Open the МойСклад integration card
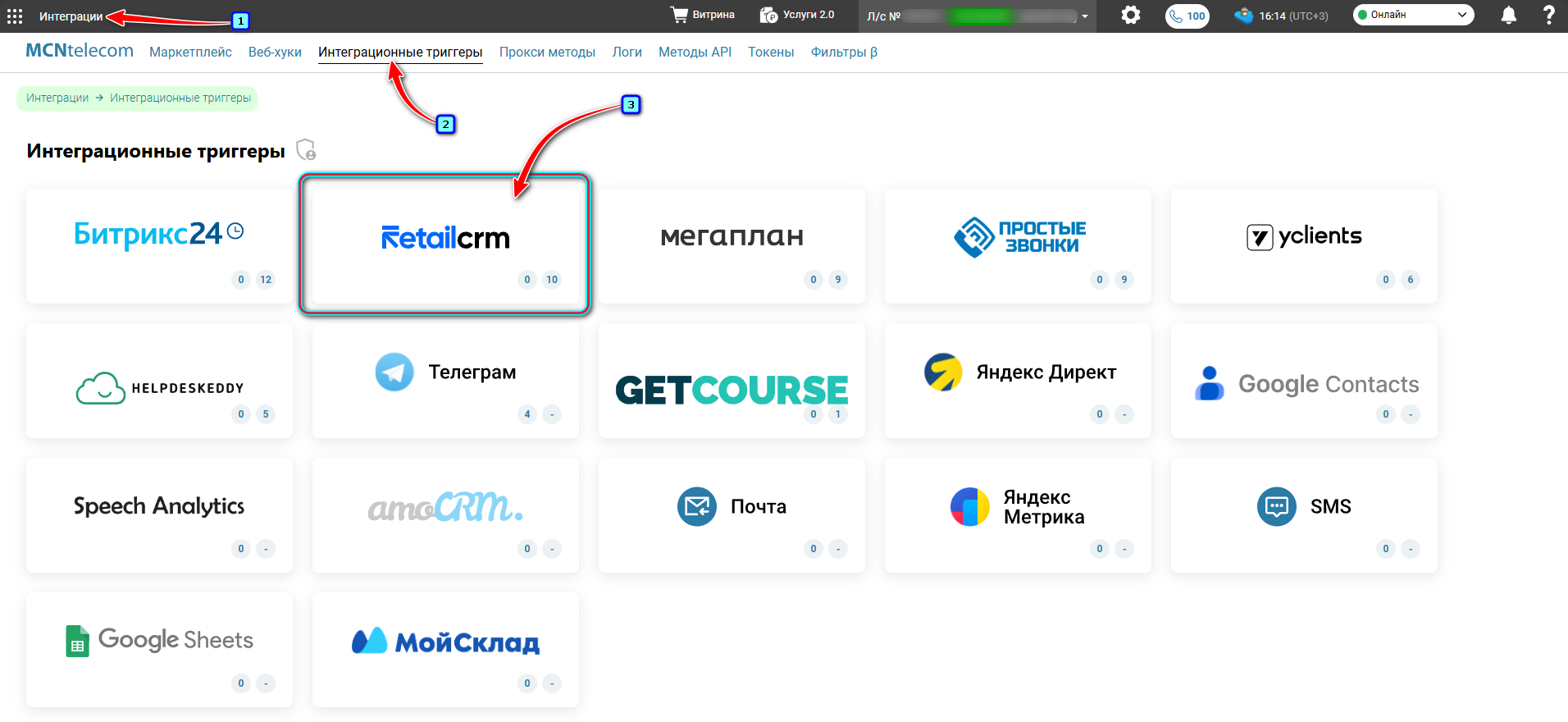The height and width of the screenshot is (722, 1568). click(445, 650)
